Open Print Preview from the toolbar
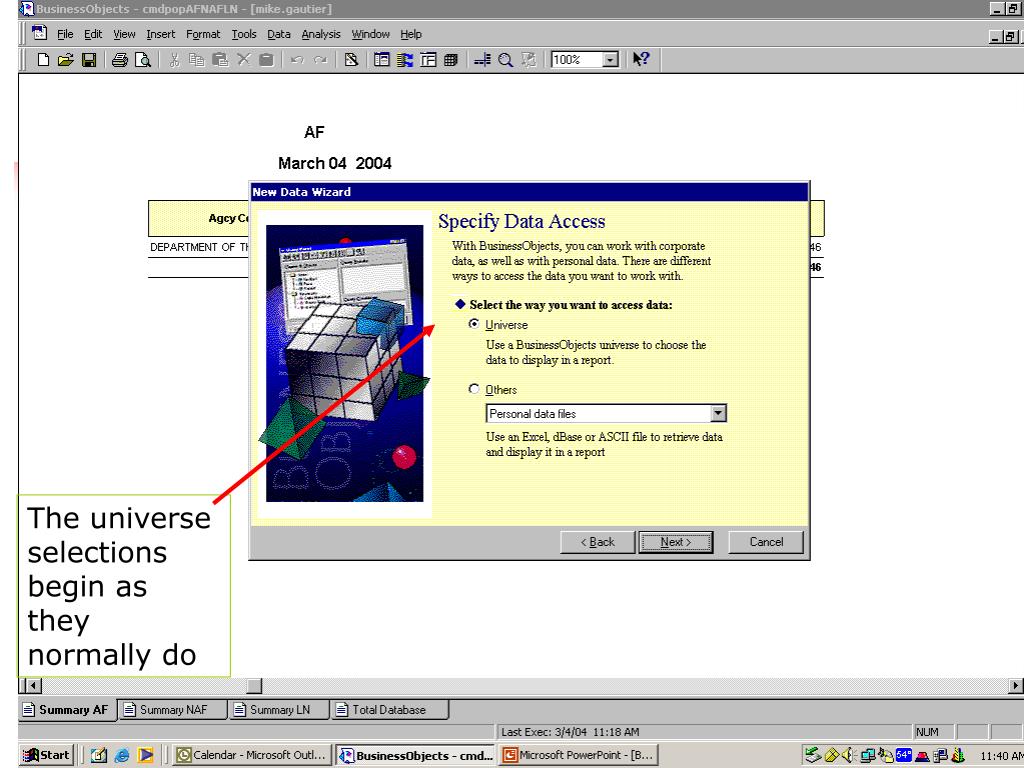 tap(142, 60)
